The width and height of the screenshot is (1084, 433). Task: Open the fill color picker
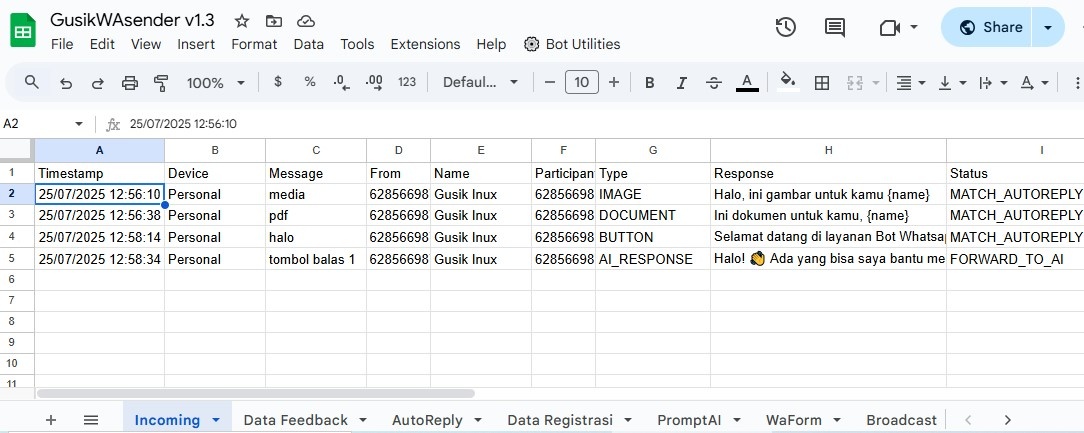[788, 82]
